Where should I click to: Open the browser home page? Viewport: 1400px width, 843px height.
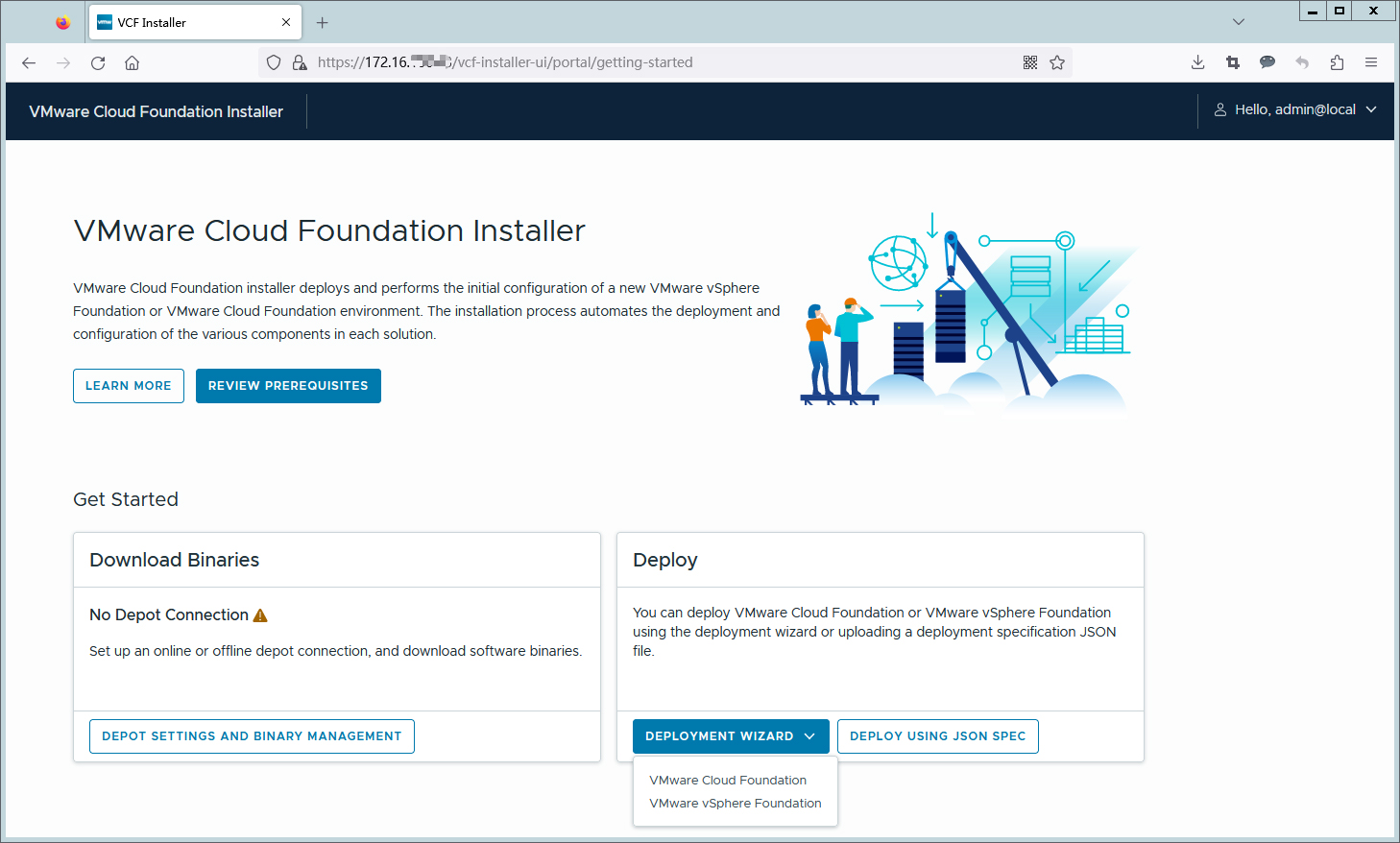coord(133,62)
